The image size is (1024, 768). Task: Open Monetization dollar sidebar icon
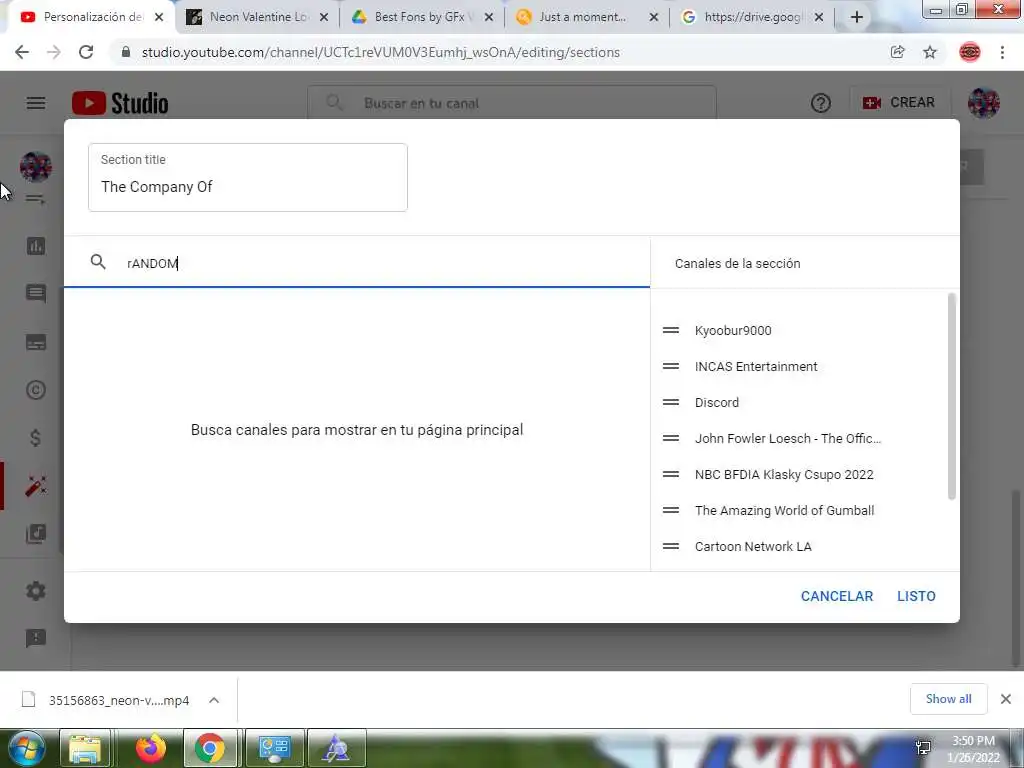click(36, 438)
